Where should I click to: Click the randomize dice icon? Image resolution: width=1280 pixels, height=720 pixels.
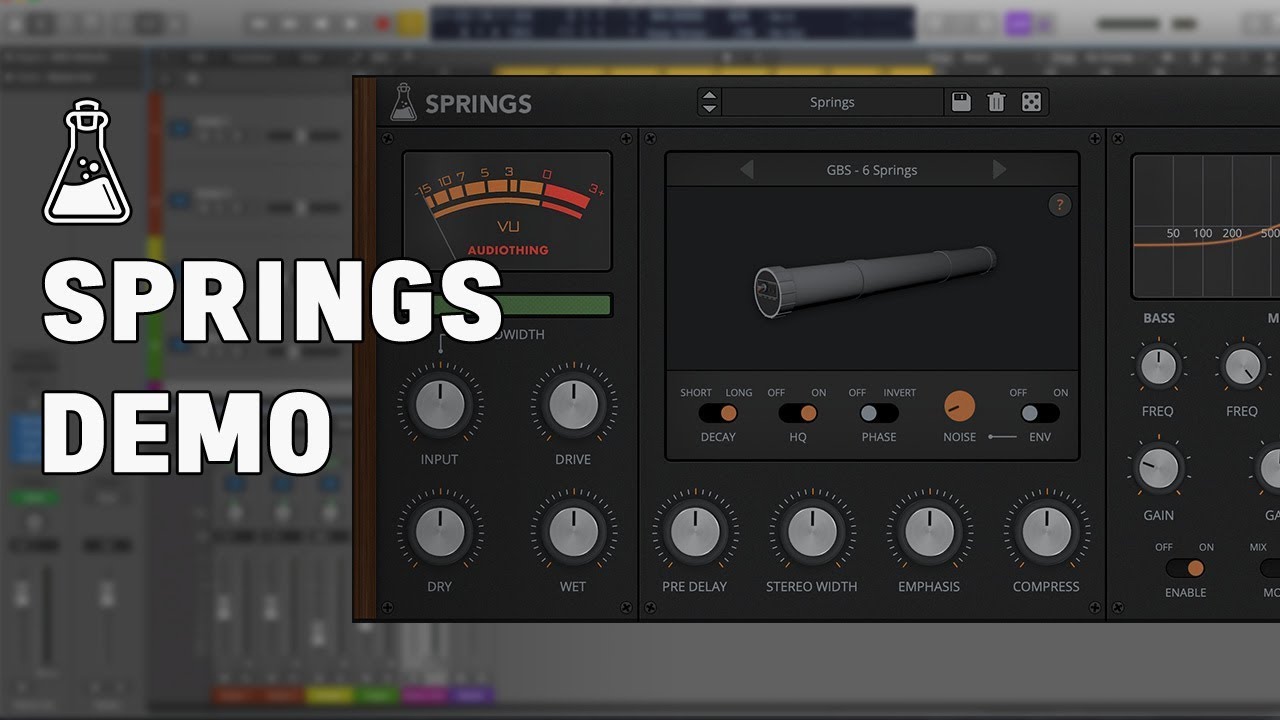1031,102
